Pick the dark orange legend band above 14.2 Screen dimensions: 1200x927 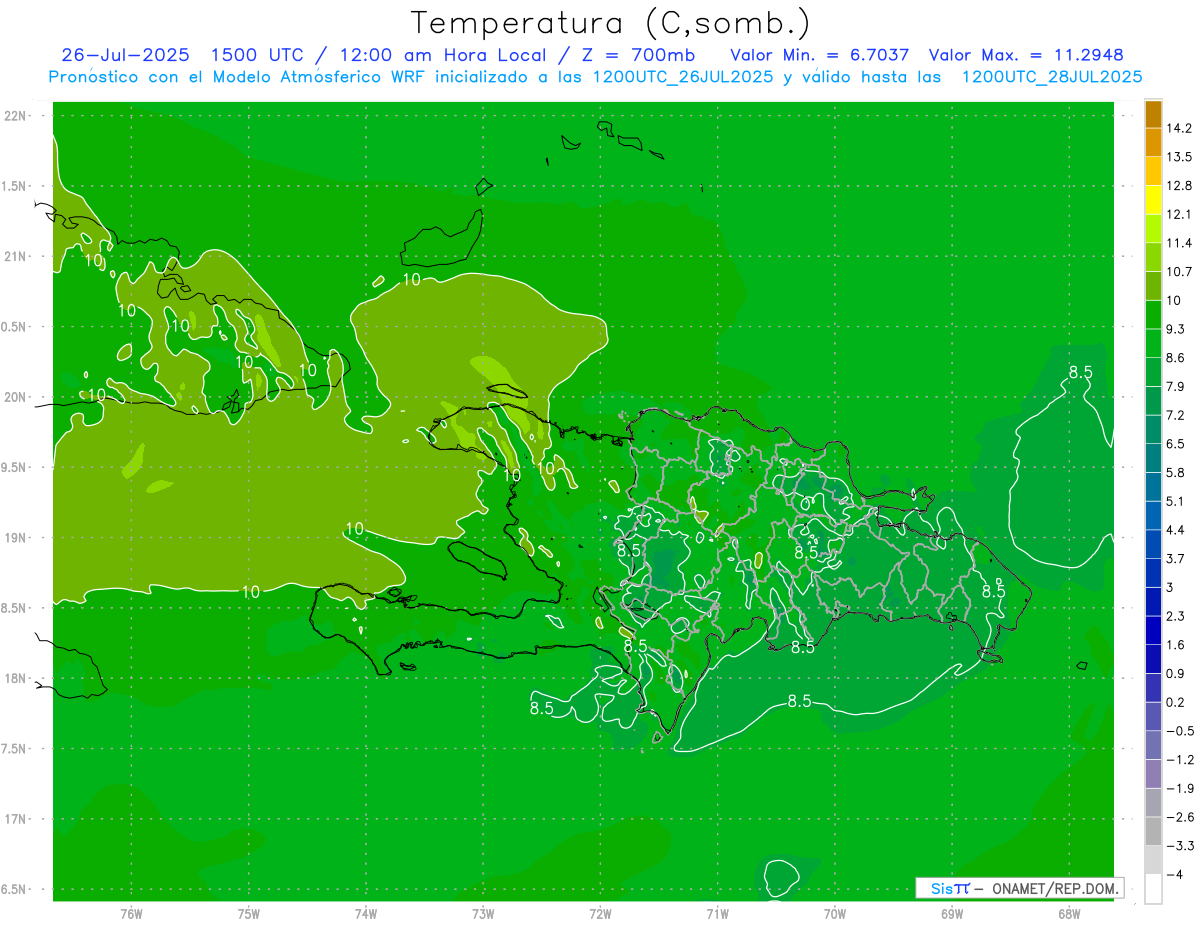point(1153,114)
